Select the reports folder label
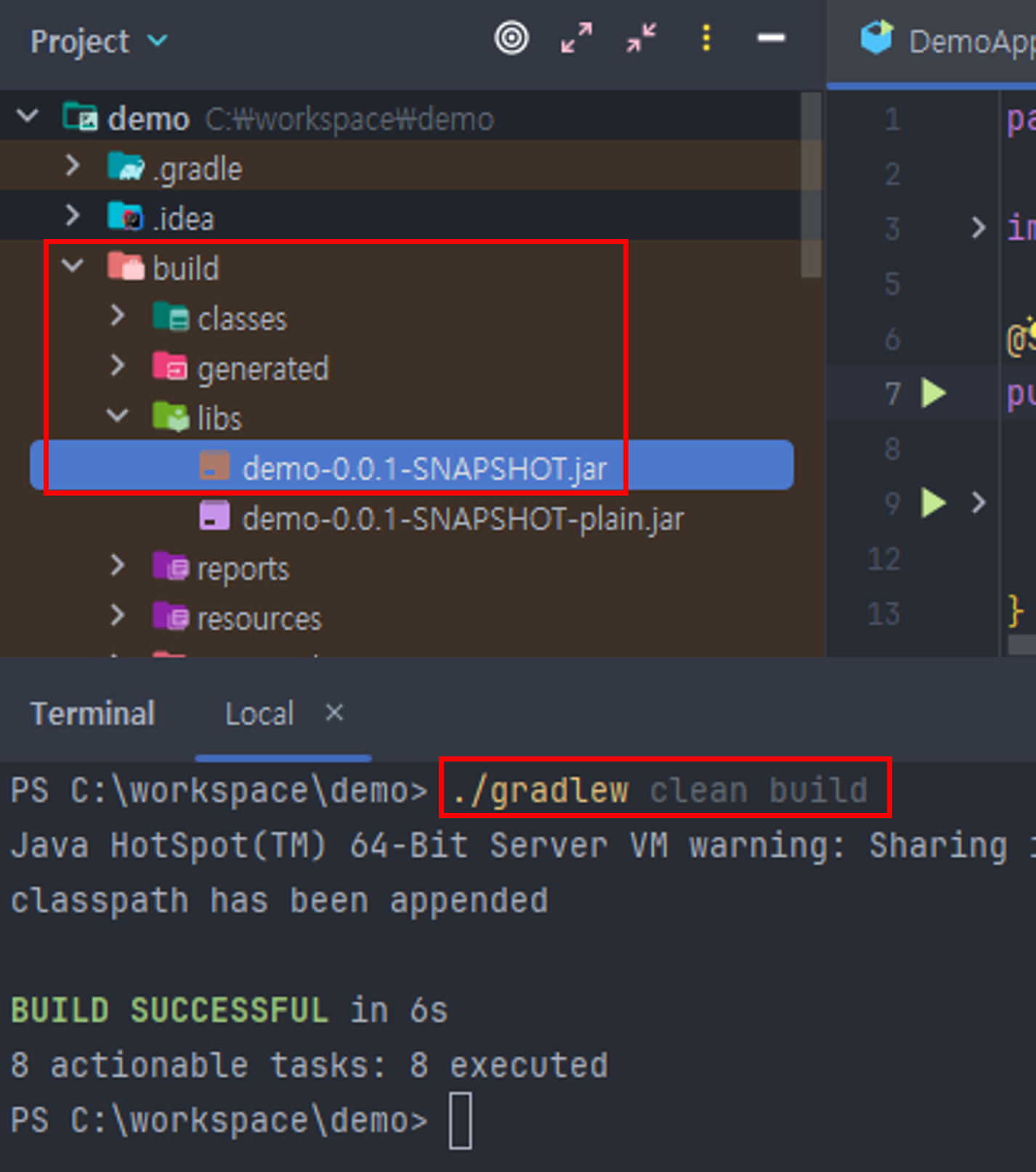This screenshot has width=1036, height=1172. point(243,569)
